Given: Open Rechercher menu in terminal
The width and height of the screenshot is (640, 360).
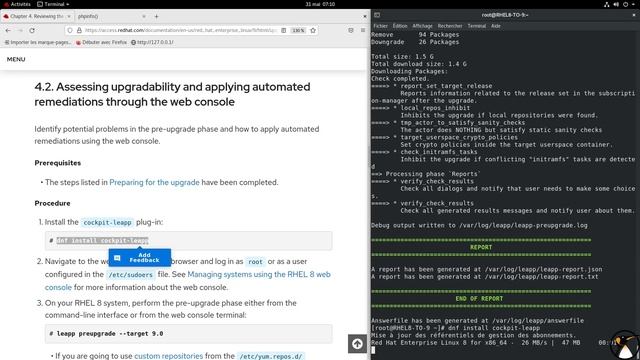Looking at the screenshot, I should tap(450, 26).
